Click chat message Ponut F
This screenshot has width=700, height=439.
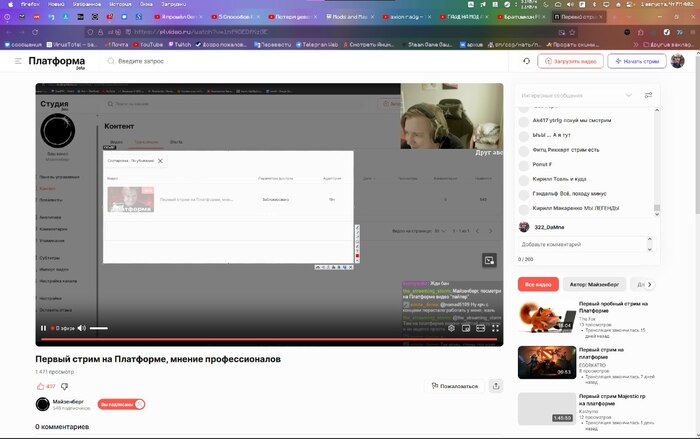(542, 164)
